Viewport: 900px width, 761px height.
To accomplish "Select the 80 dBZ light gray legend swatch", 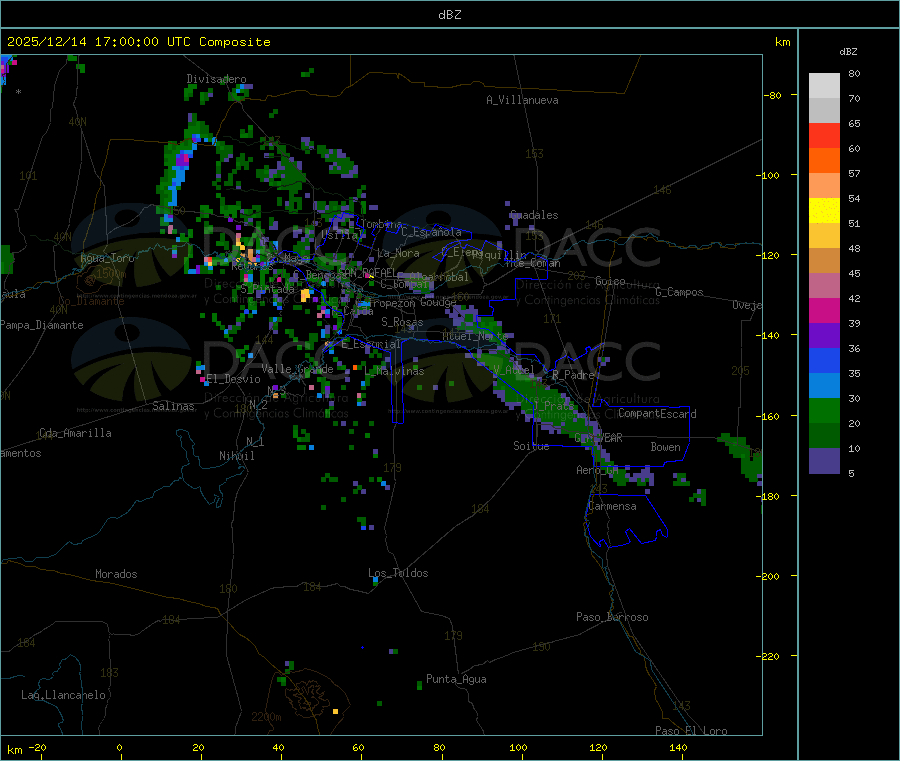I will click(824, 86).
